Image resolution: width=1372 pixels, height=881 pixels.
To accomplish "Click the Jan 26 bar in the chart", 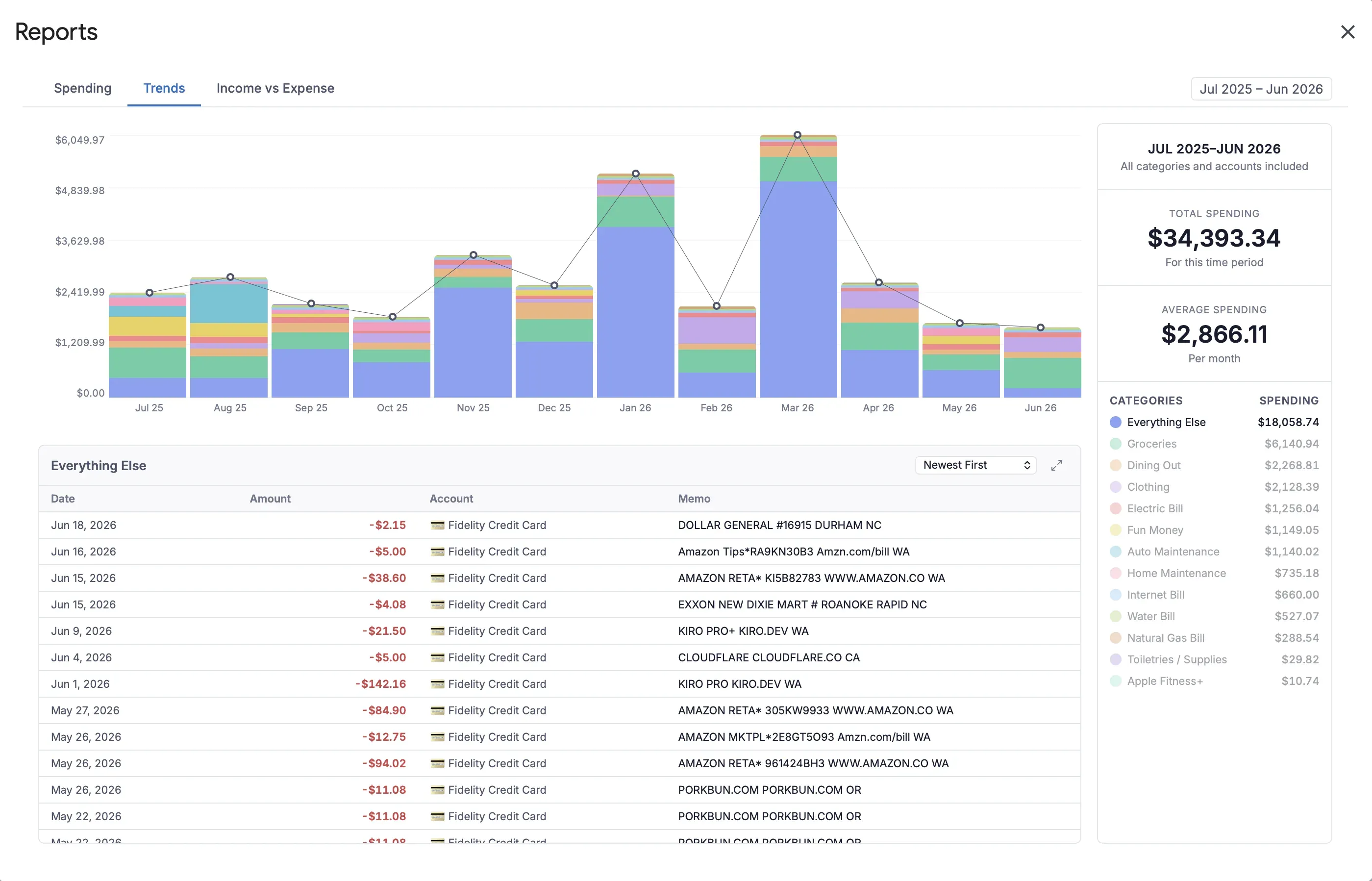I will click(635, 286).
